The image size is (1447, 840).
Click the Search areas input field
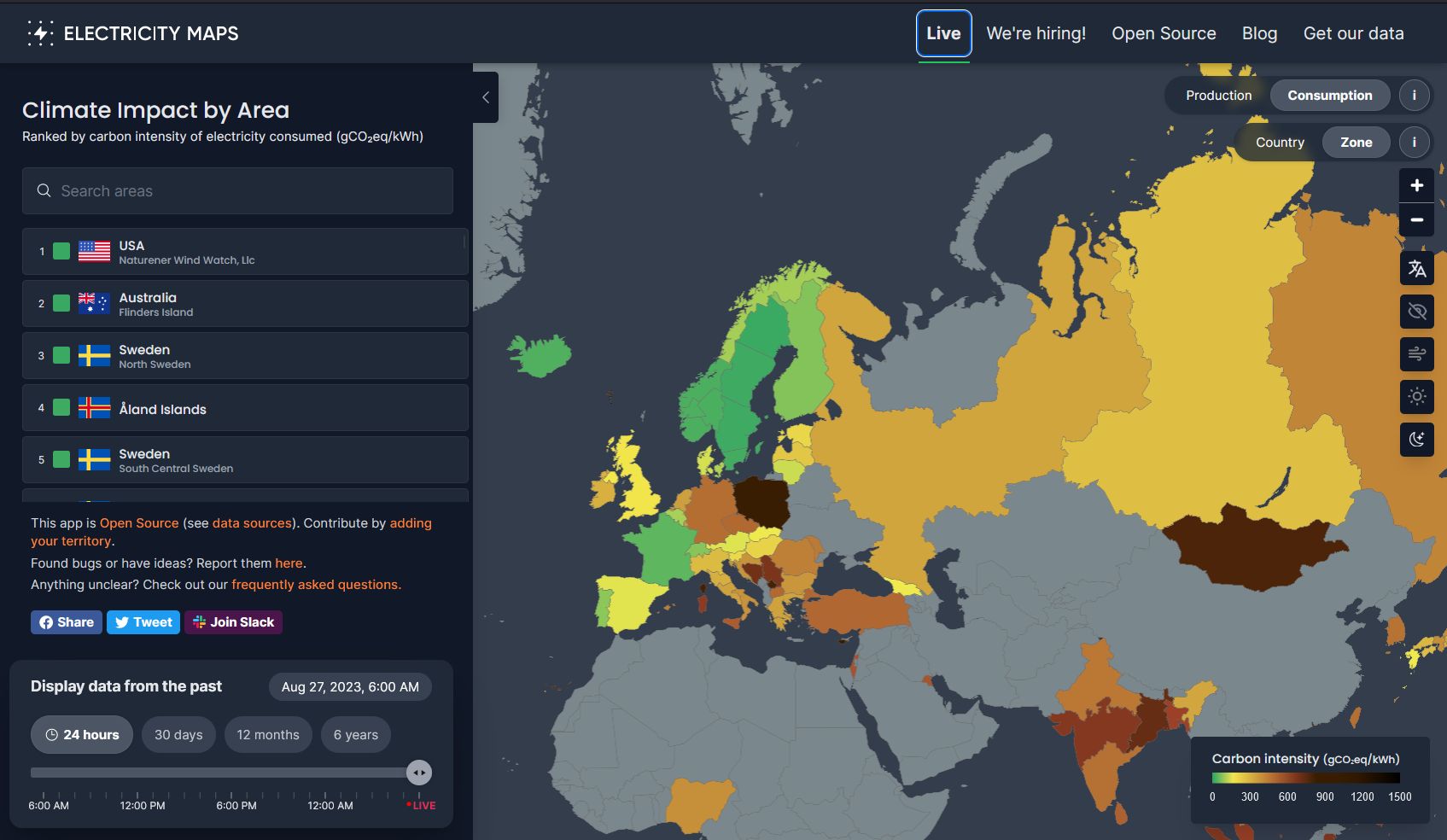point(237,190)
